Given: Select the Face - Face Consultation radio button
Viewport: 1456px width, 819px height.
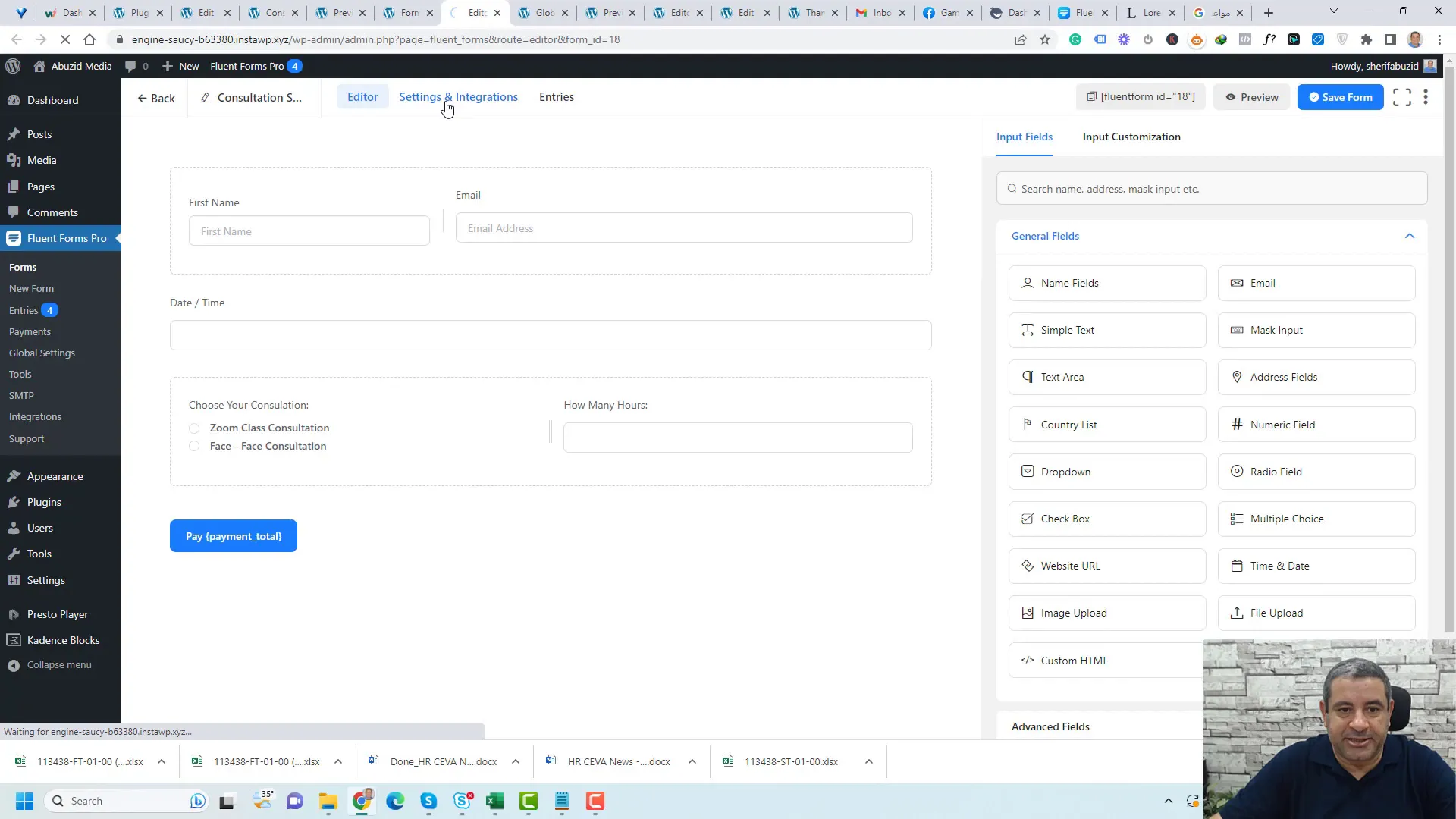Looking at the screenshot, I should coord(194,446).
